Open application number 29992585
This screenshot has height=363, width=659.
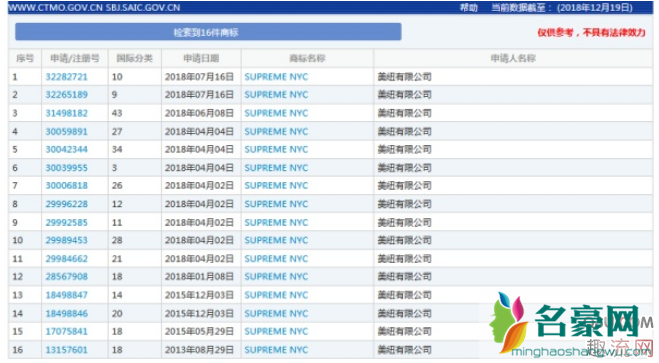pos(66,222)
